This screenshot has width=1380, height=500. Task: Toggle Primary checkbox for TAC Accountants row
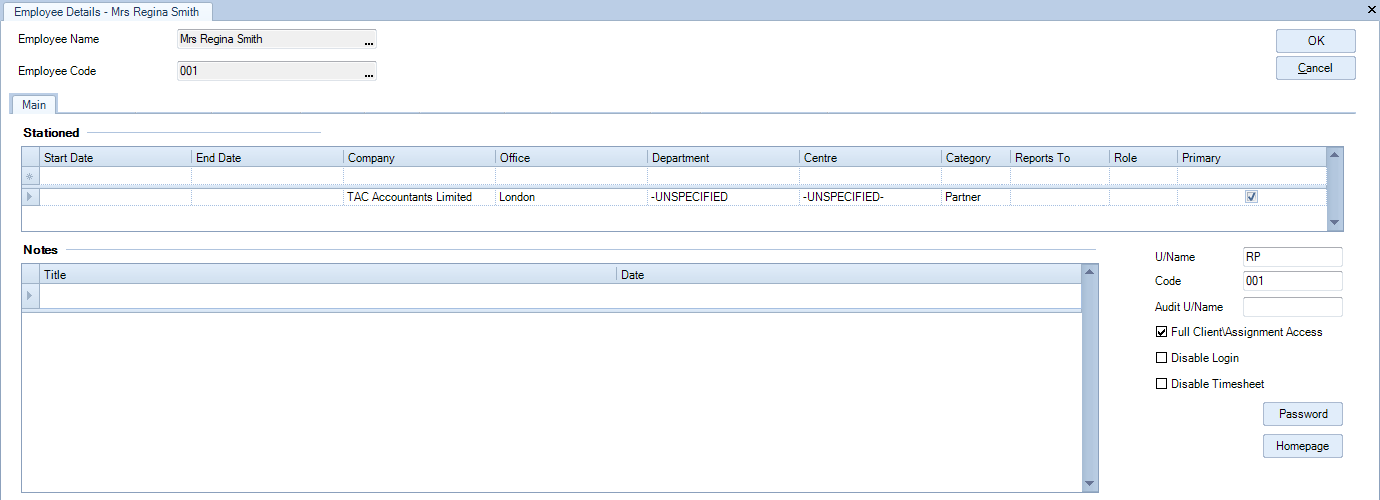[1250, 197]
